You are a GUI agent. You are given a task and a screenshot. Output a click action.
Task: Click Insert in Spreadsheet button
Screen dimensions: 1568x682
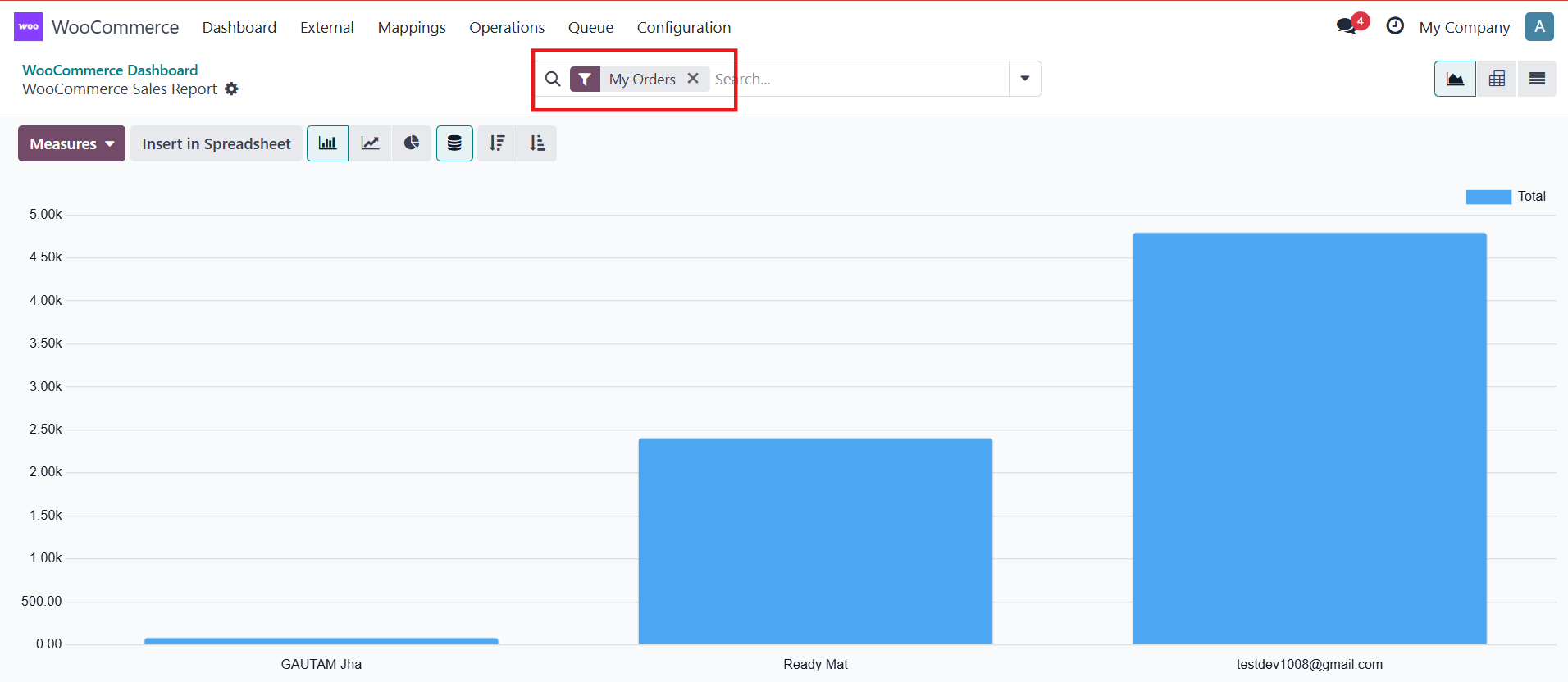pyautogui.click(x=217, y=143)
